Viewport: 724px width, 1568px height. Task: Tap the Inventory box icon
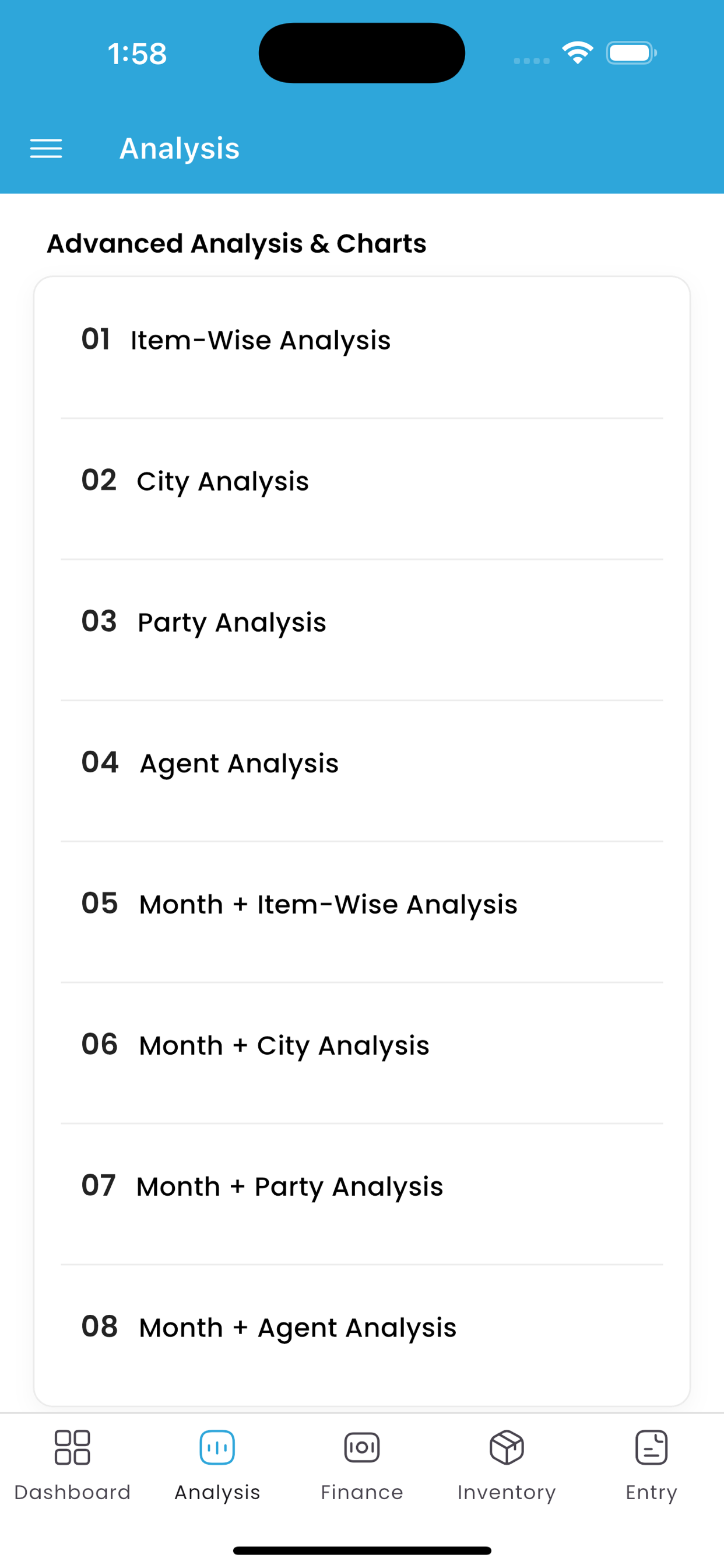pos(507,1447)
